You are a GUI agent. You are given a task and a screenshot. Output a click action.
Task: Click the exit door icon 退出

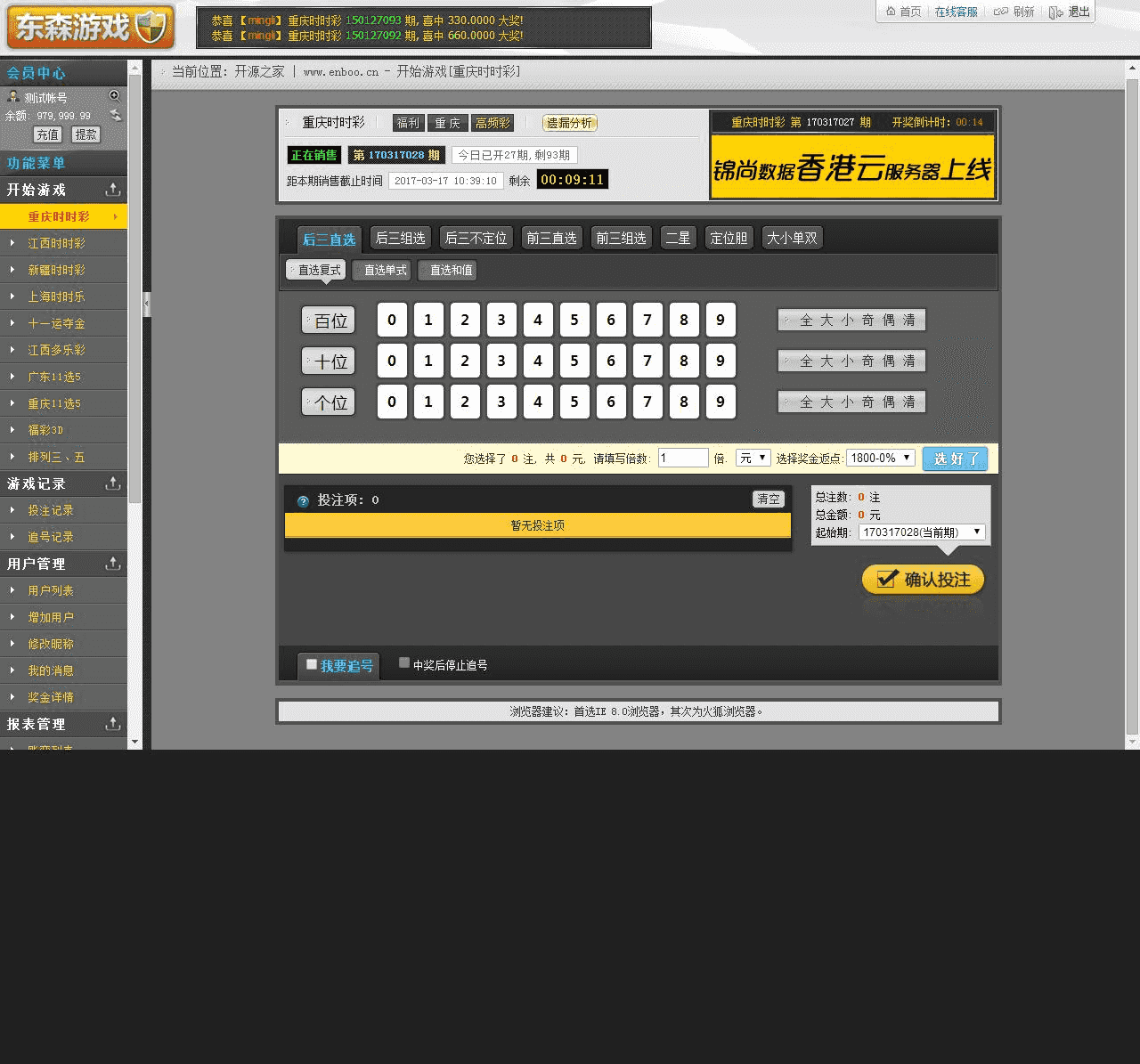coord(1056,12)
